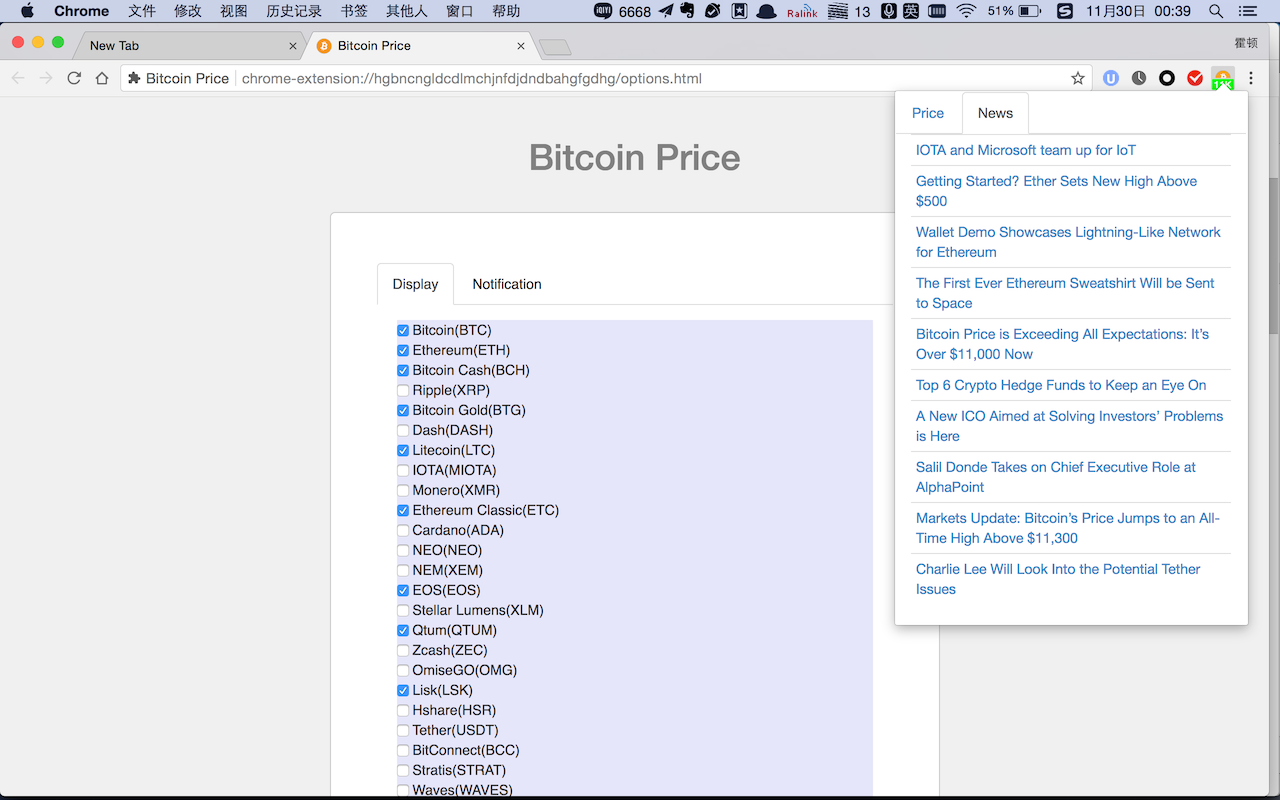Uncheck the Ethereum(ETH) checkbox
The image size is (1280, 800).
click(403, 350)
